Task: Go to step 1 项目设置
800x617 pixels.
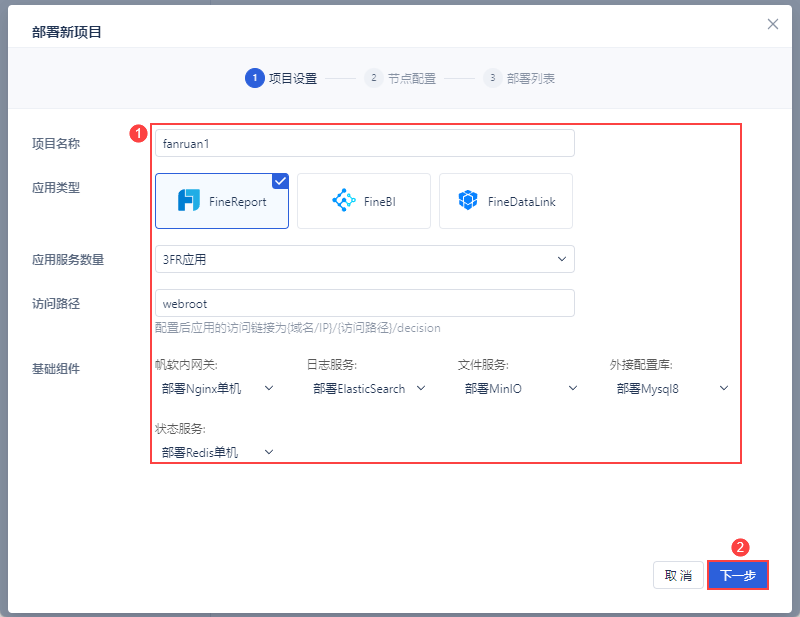Action: [281, 78]
